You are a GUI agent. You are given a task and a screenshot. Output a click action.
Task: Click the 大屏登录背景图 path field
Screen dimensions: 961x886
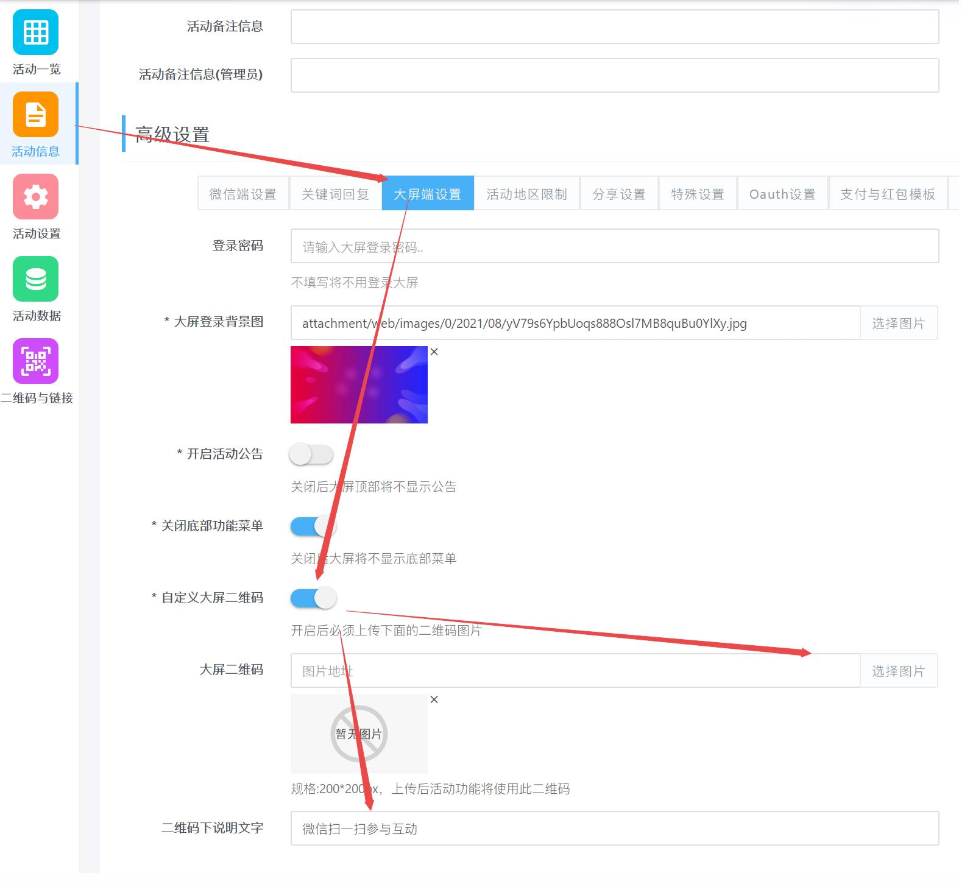575,323
